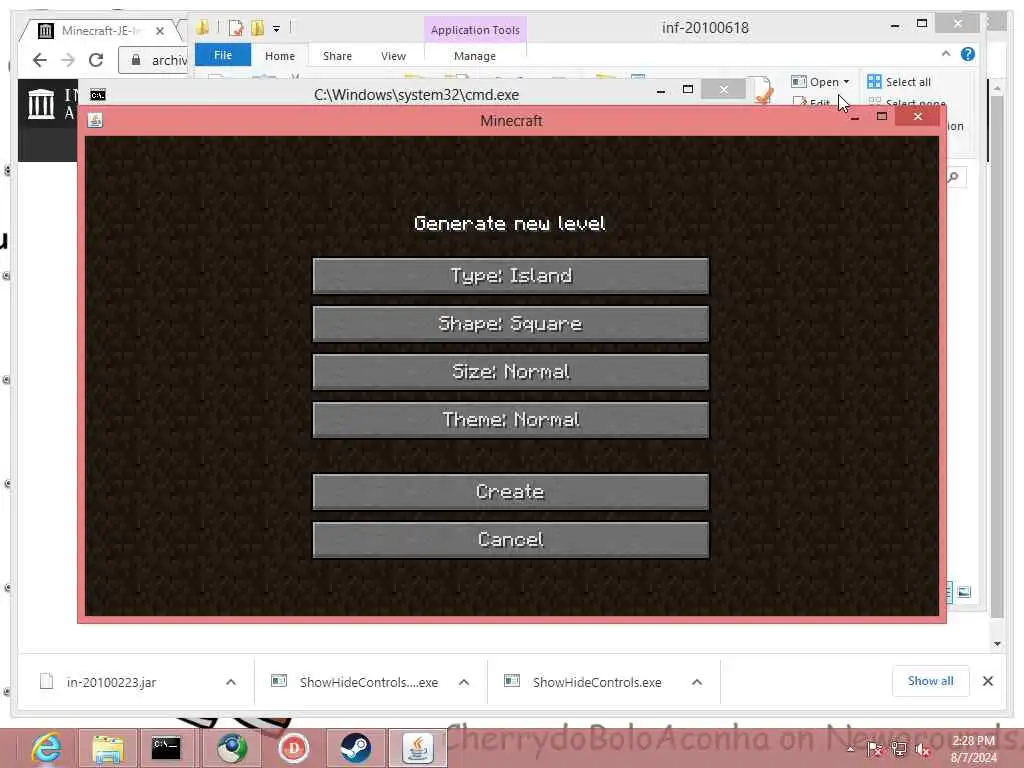The width and height of the screenshot is (1024, 768).
Task: Open the View ribbon tab
Action: point(393,56)
